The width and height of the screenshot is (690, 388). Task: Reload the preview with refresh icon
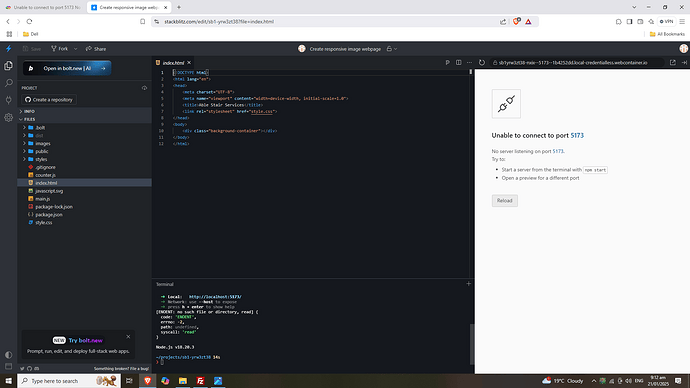[x=482, y=62]
